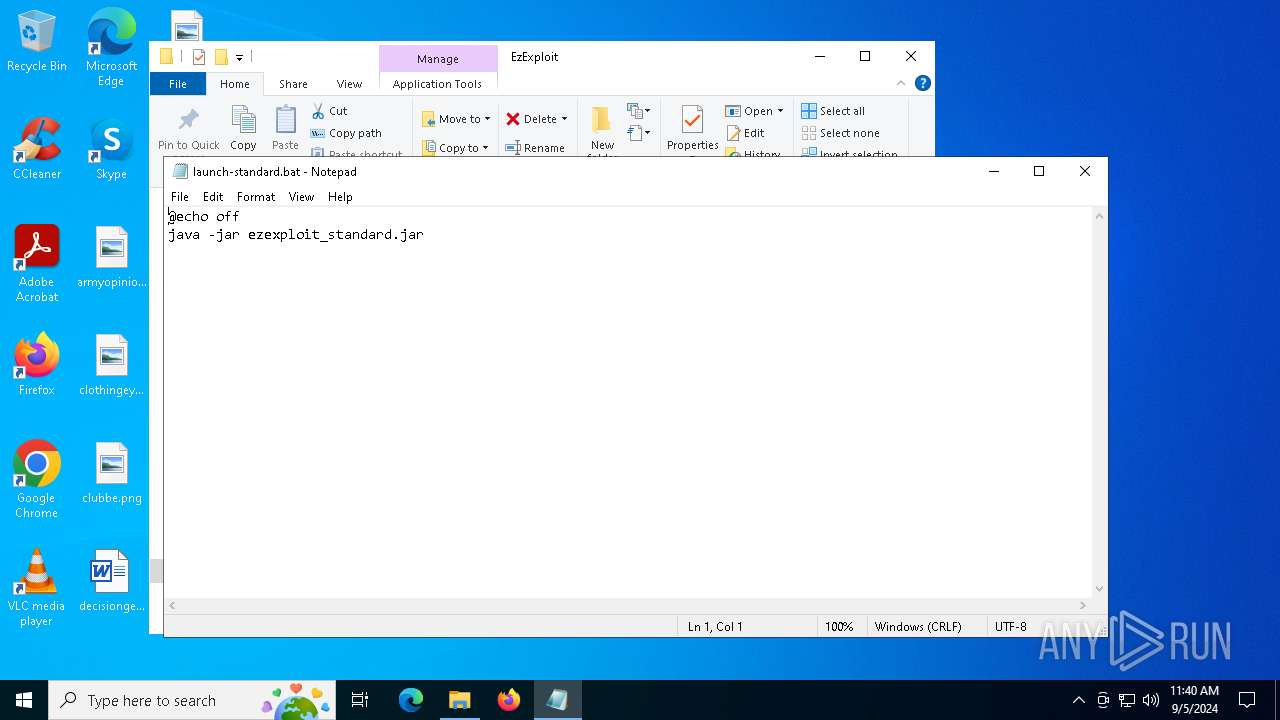Expand the New item dropdown in Explorer
This screenshot has height=720, width=1280.
coord(639,110)
